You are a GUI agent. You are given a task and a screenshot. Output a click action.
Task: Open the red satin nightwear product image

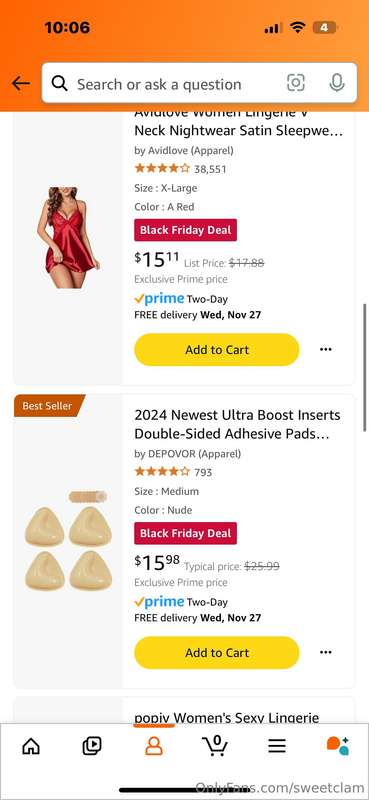point(68,238)
